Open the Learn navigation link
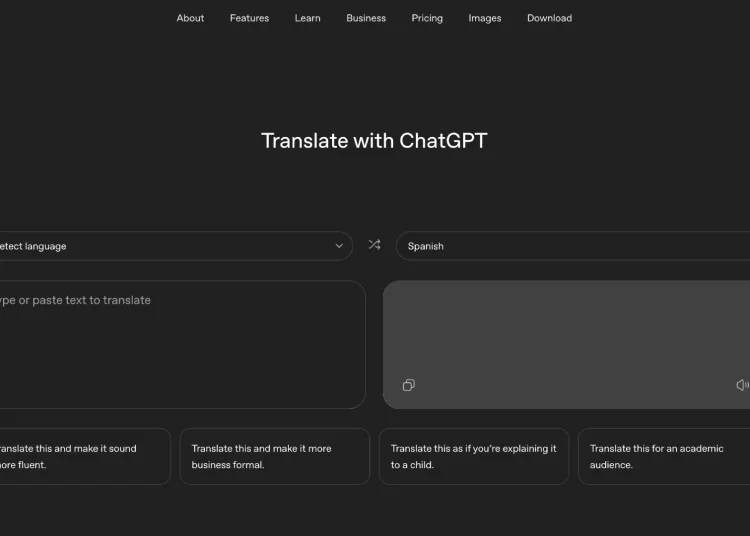750x536 pixels. point(308,18)
